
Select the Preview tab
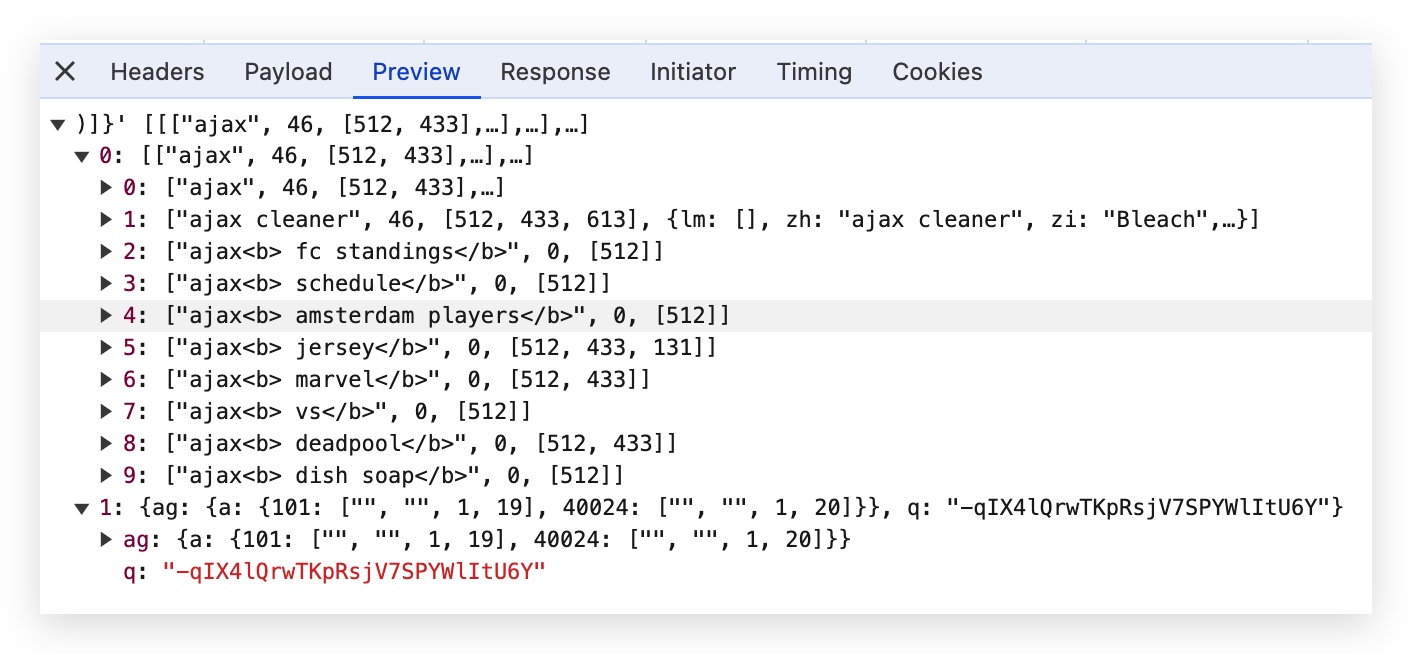pyautogui.click(x=416, y=72)
